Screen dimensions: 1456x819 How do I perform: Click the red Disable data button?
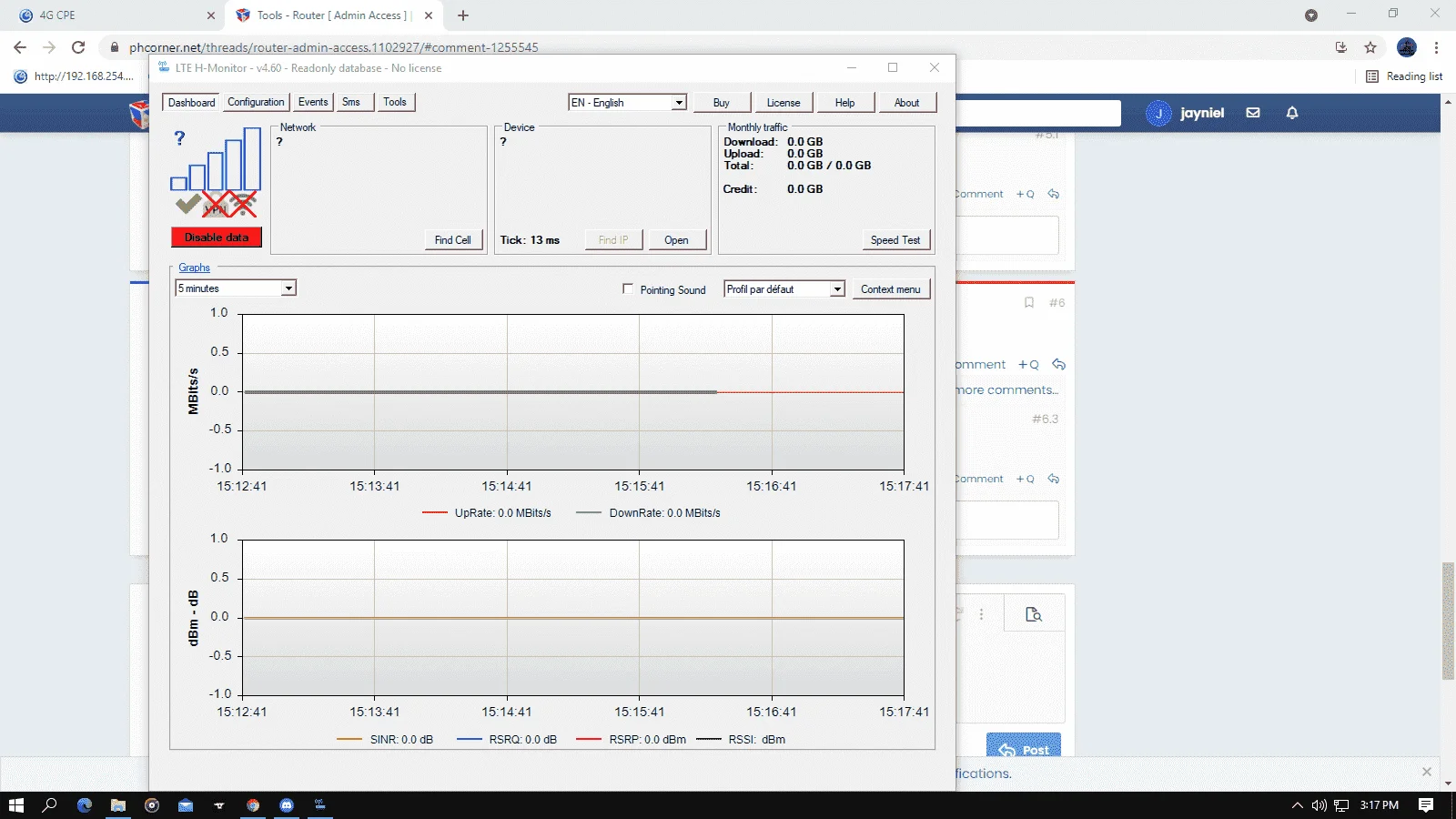tap(217, 238)
